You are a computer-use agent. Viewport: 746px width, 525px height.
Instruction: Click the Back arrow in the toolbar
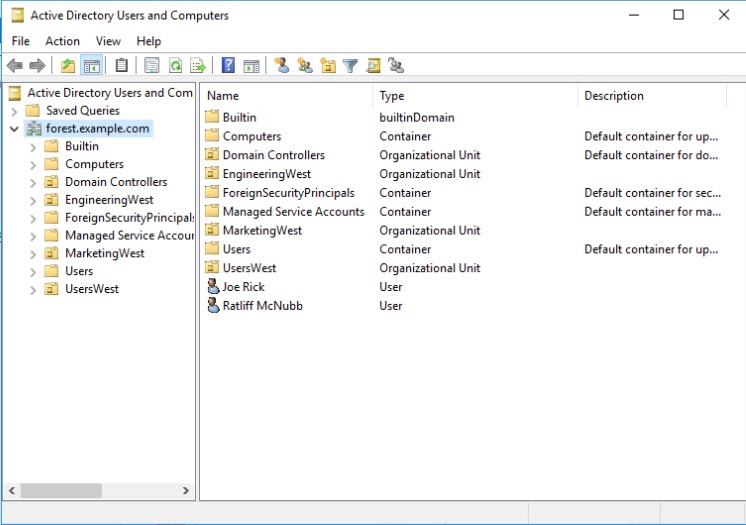click(x=15, y=66)
